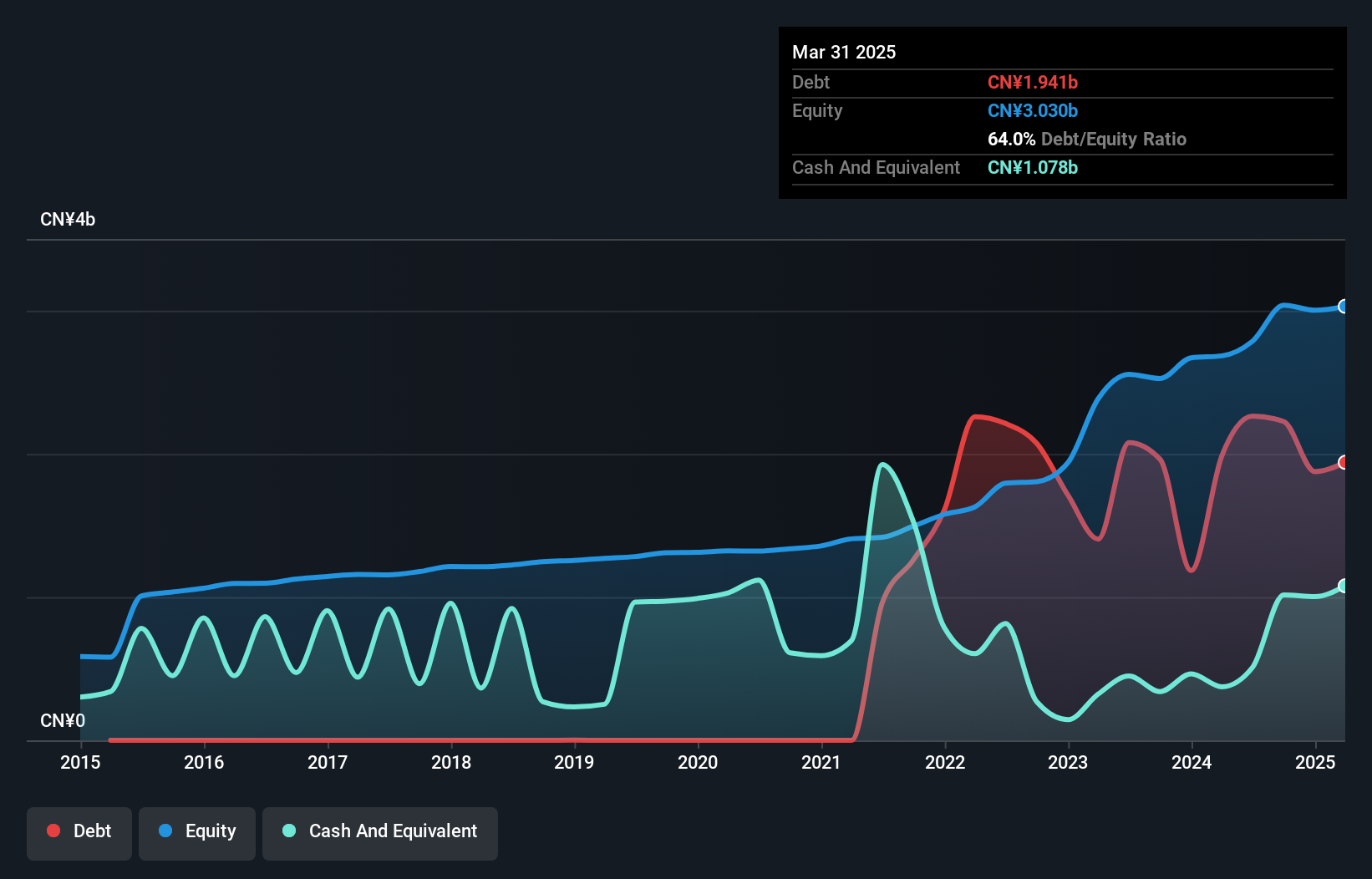1372x879 pixels.
Task: Click the teal Cash endpoint marker
Action: click(x=1344, y=586)
